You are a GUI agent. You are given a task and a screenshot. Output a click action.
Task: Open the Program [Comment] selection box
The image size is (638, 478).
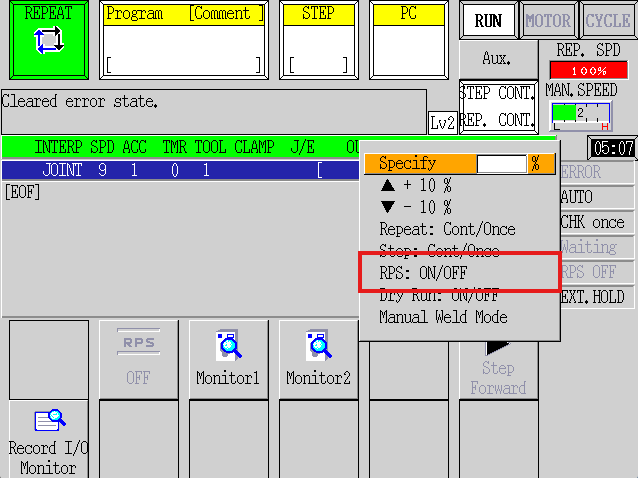click(184, 40)
